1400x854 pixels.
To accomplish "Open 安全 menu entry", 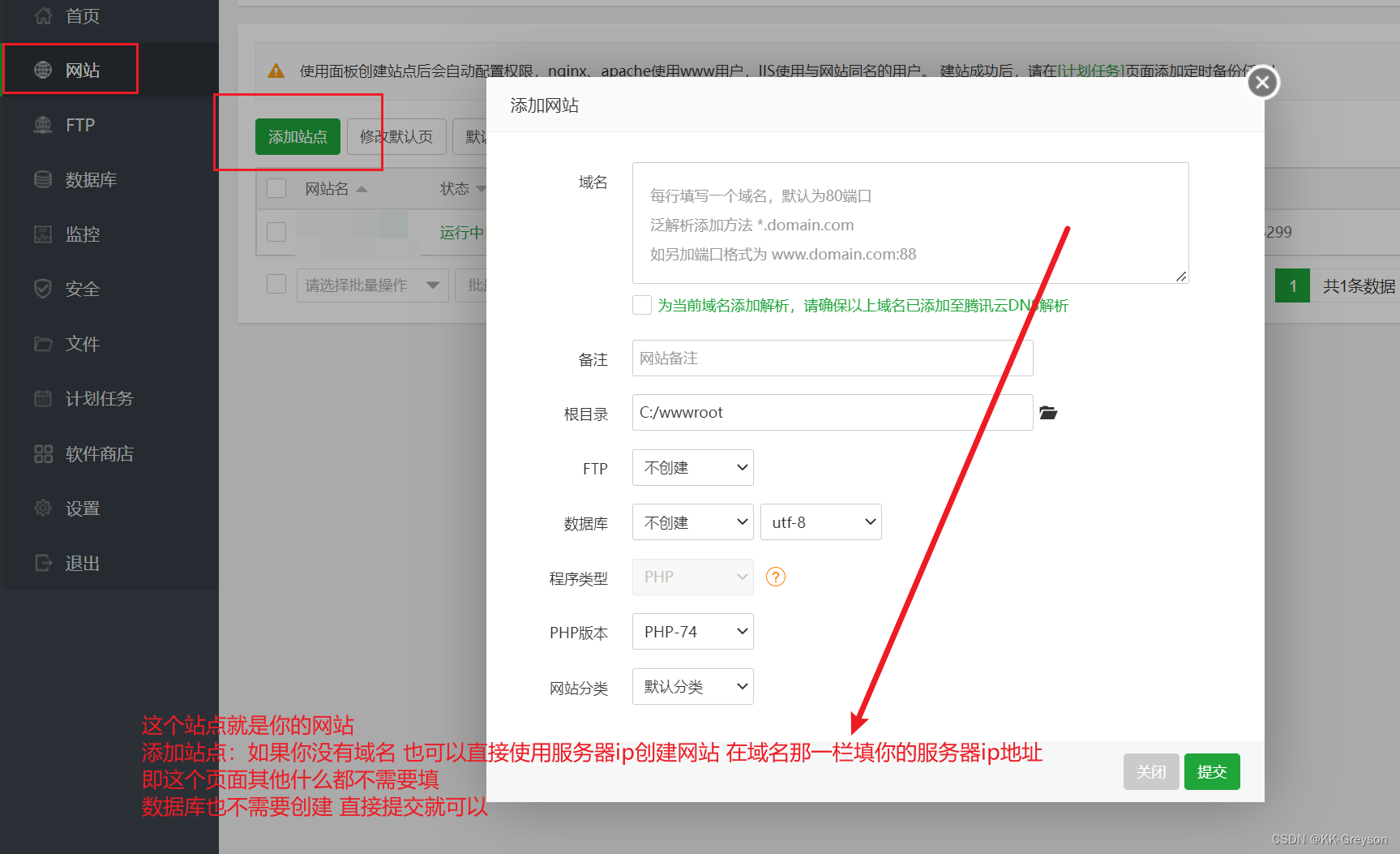I will click(83, 289).
